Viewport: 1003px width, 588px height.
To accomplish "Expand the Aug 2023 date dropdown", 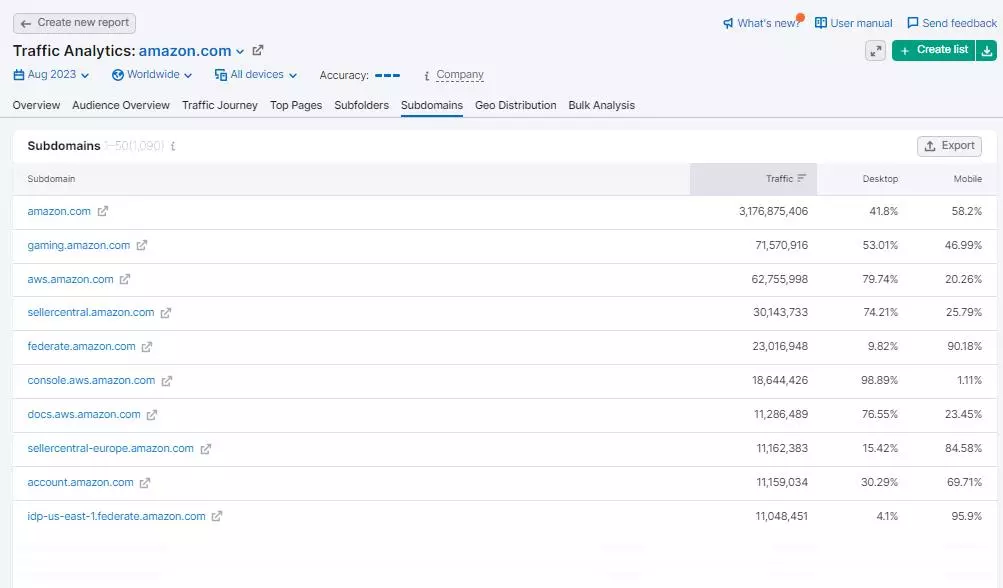I will [x=84, y=75].
